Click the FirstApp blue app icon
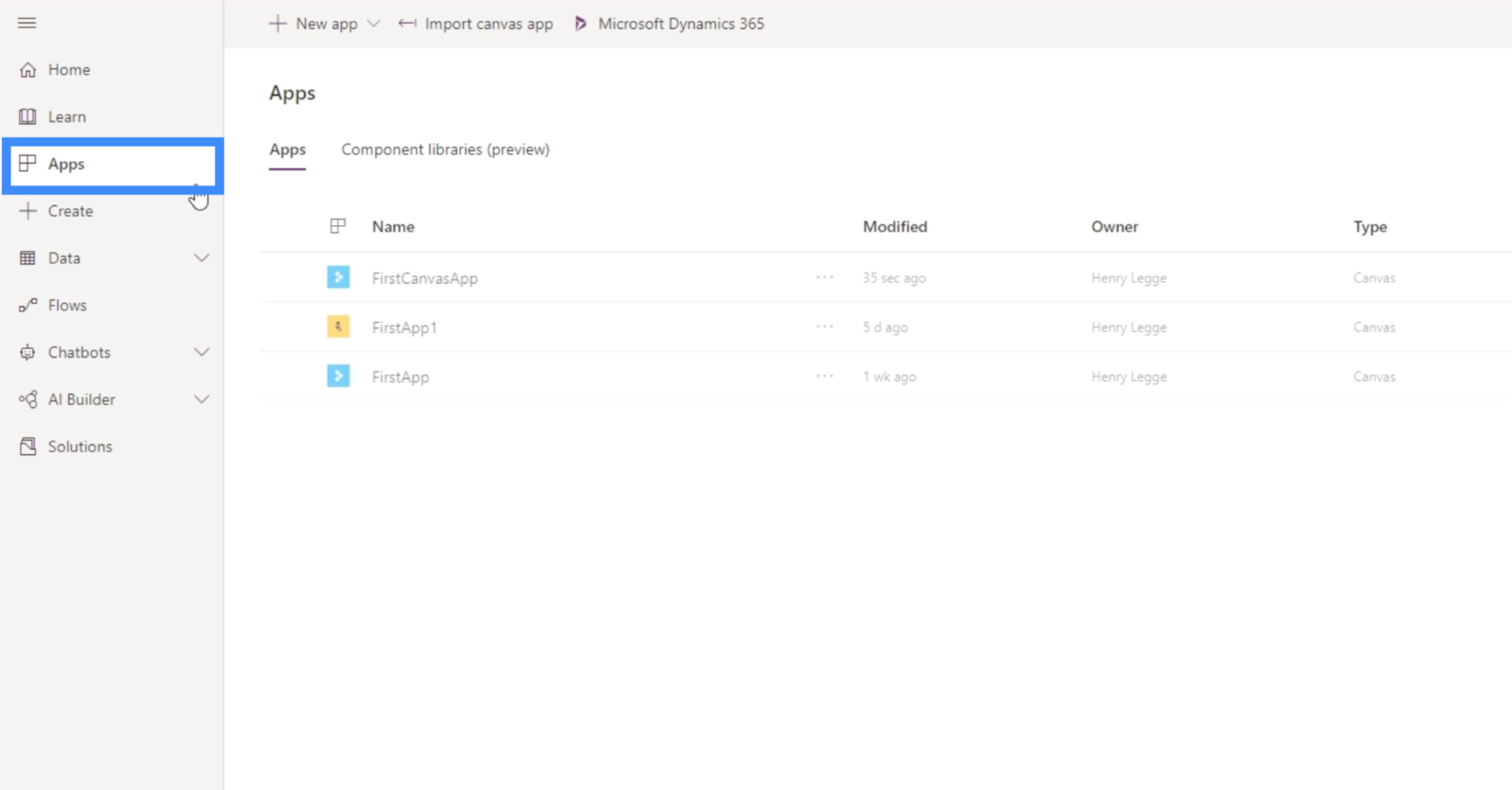Viewport: 1512px width, 790px height. coord(338,375)
